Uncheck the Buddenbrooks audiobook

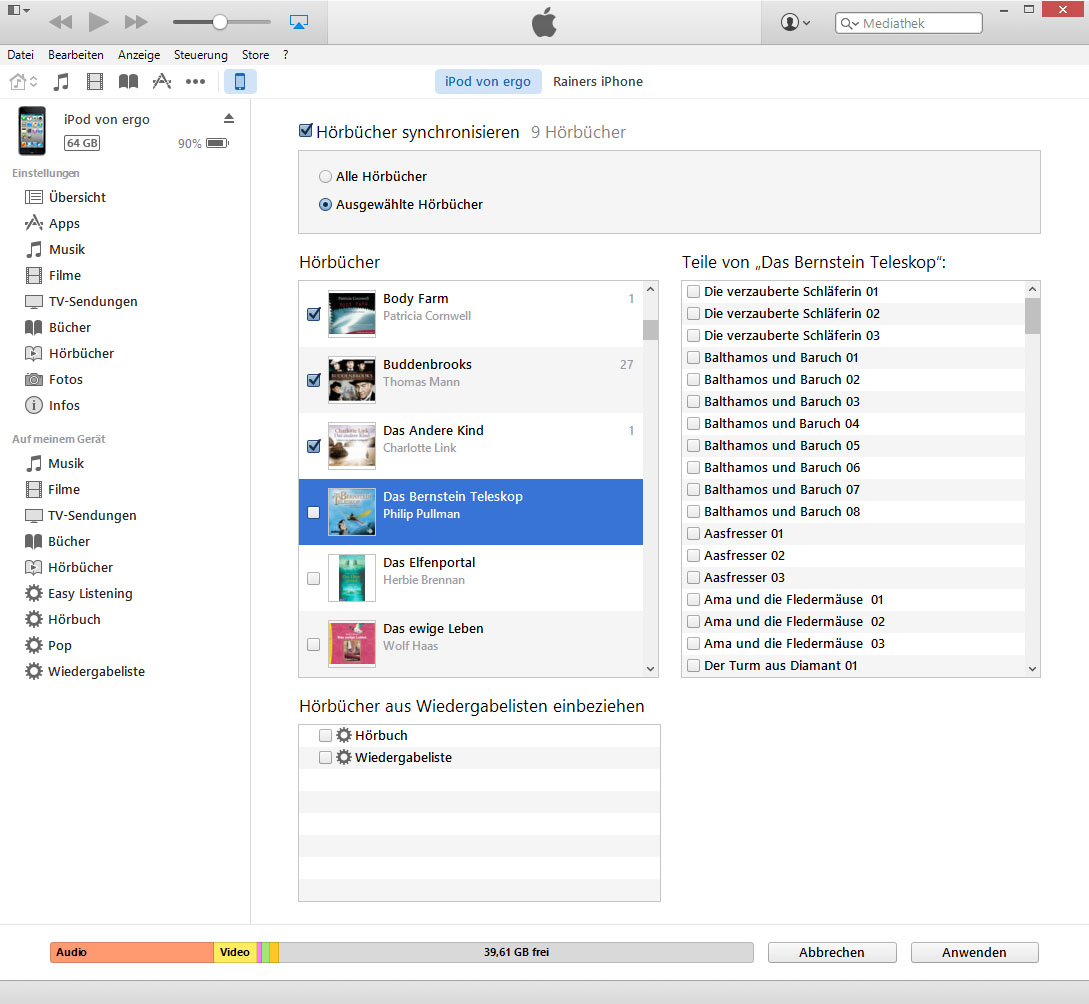pos(314,380)
